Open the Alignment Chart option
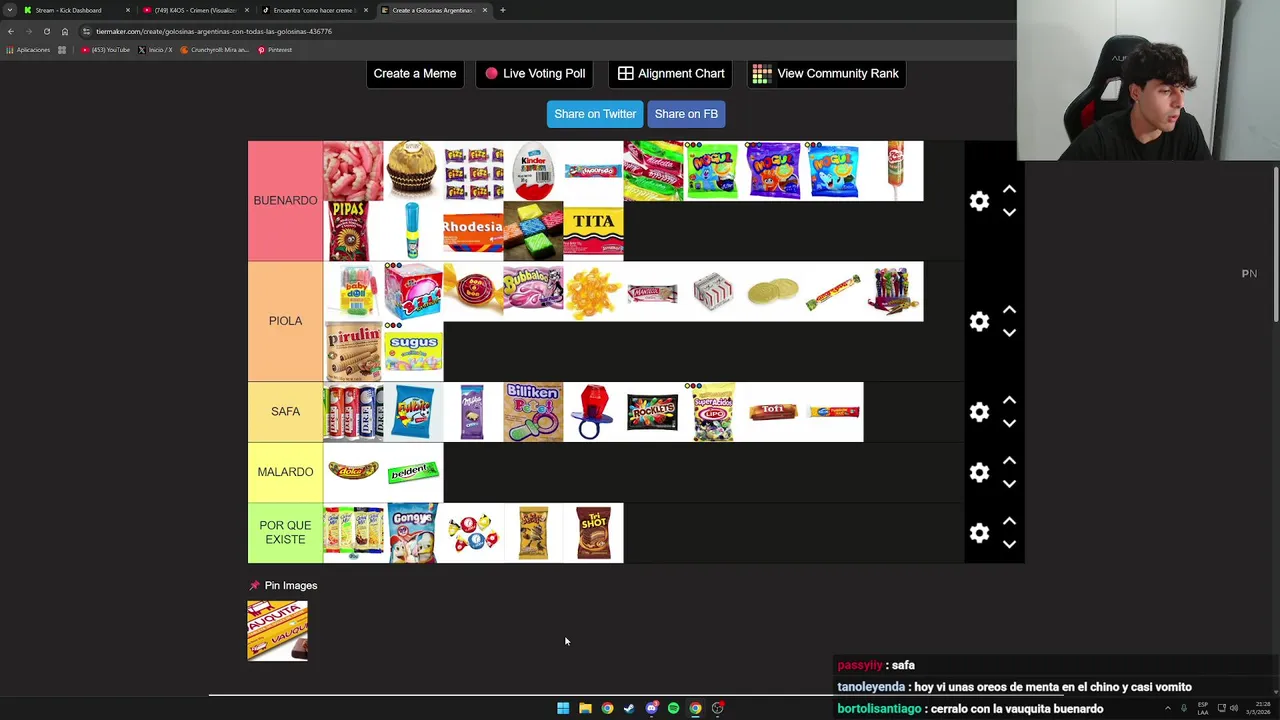Viewport: 1280px width, 720px height. coord(671,73)
